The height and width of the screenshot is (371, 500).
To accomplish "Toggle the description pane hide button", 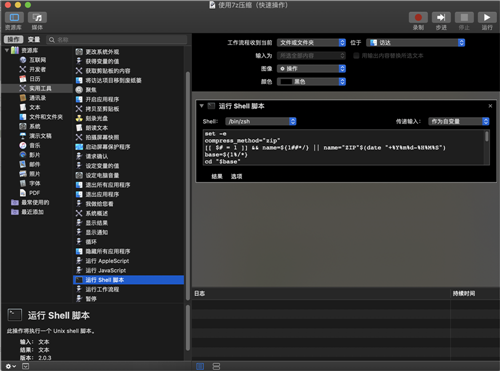I will (25, 366).
